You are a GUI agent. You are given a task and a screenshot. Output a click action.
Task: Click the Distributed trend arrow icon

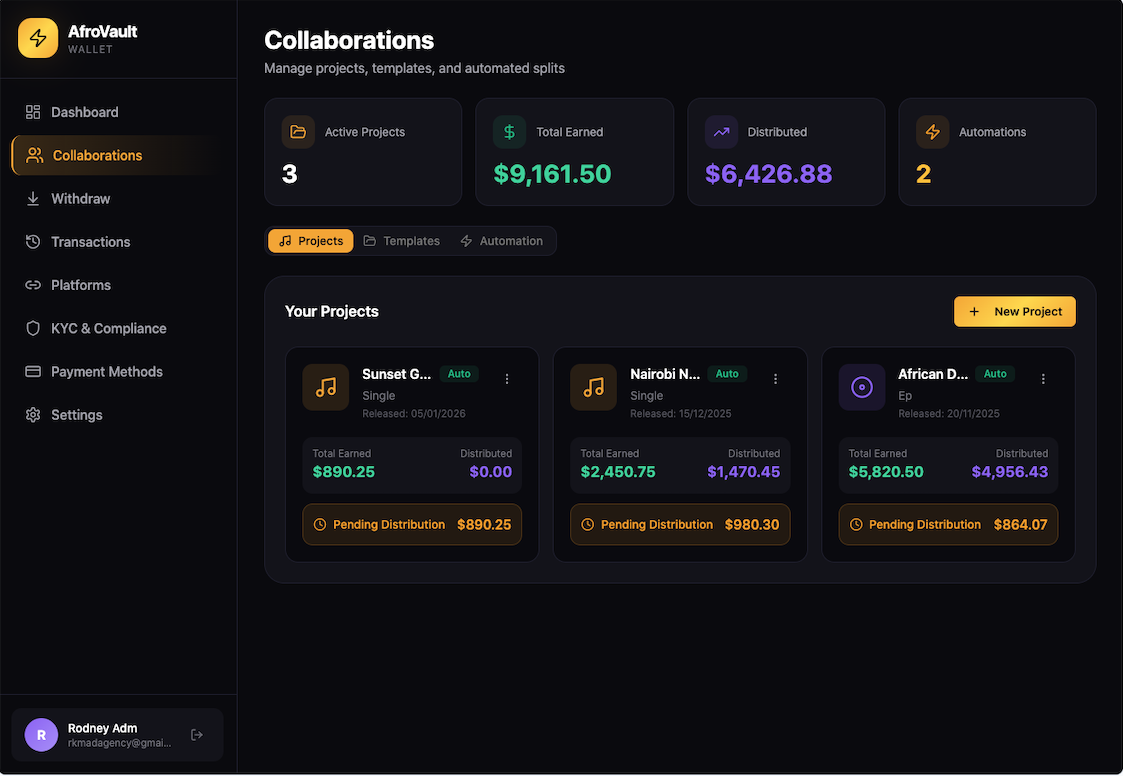721,132
